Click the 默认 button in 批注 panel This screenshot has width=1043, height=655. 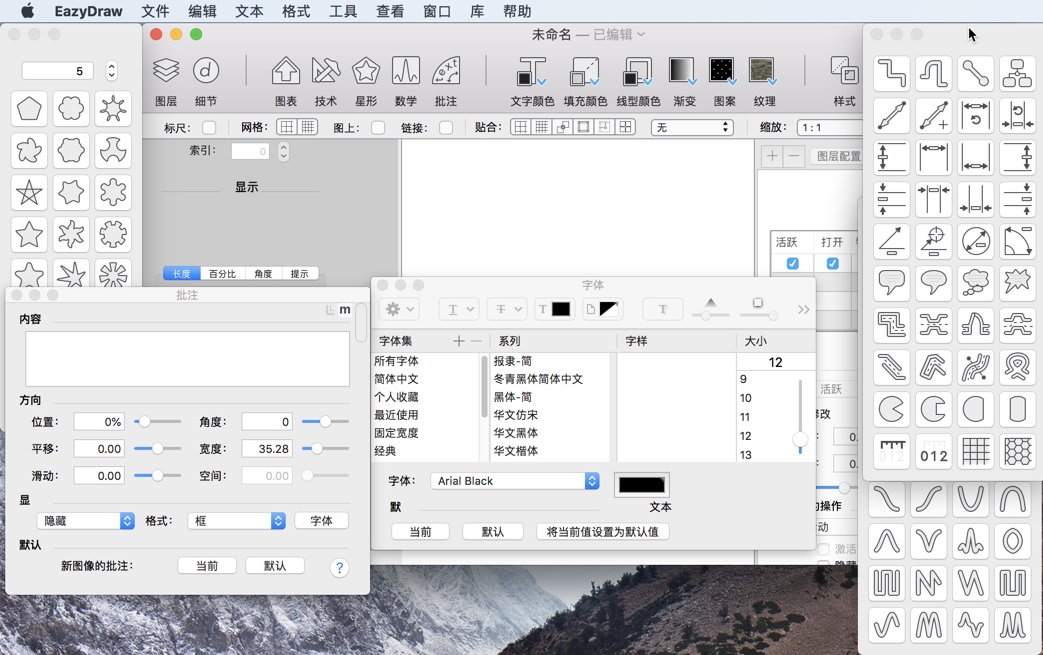(x=275, y=566)
